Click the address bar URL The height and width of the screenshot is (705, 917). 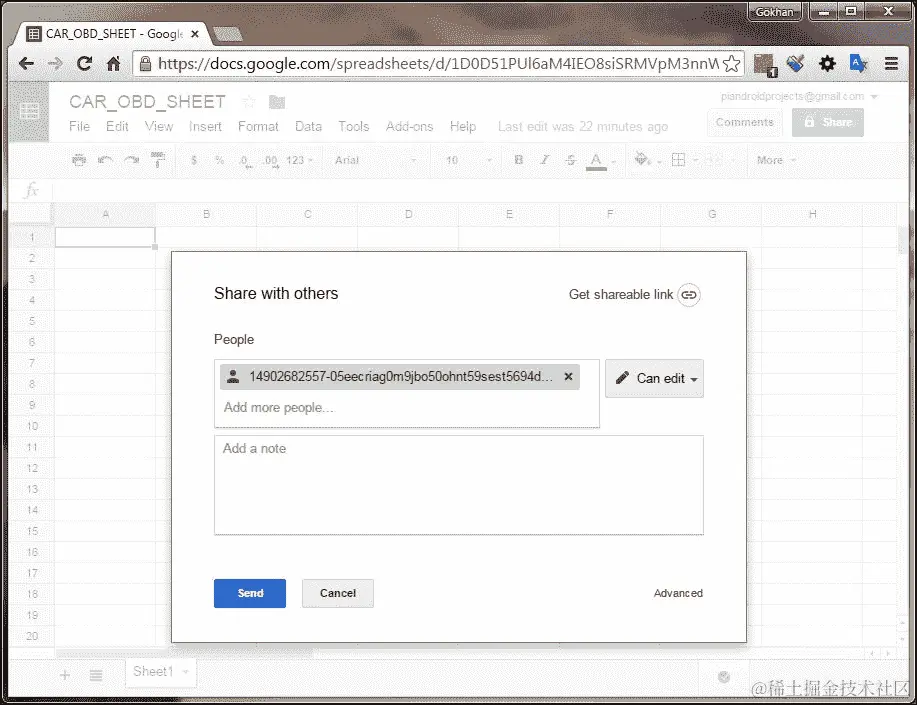tap(437, 63)
